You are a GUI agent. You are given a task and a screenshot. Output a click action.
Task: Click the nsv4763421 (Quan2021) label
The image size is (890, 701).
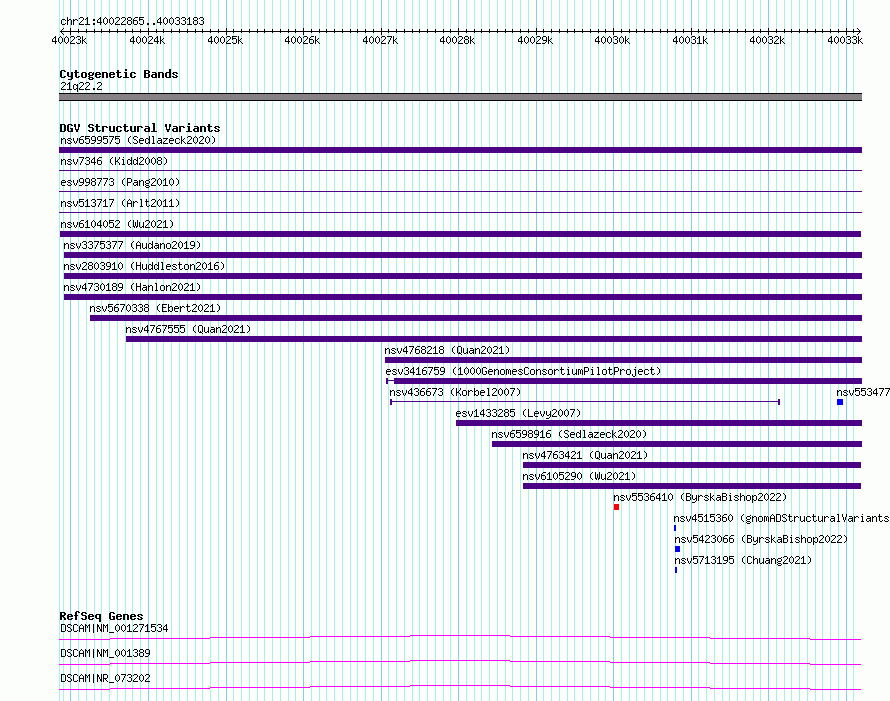click(585, 455)
